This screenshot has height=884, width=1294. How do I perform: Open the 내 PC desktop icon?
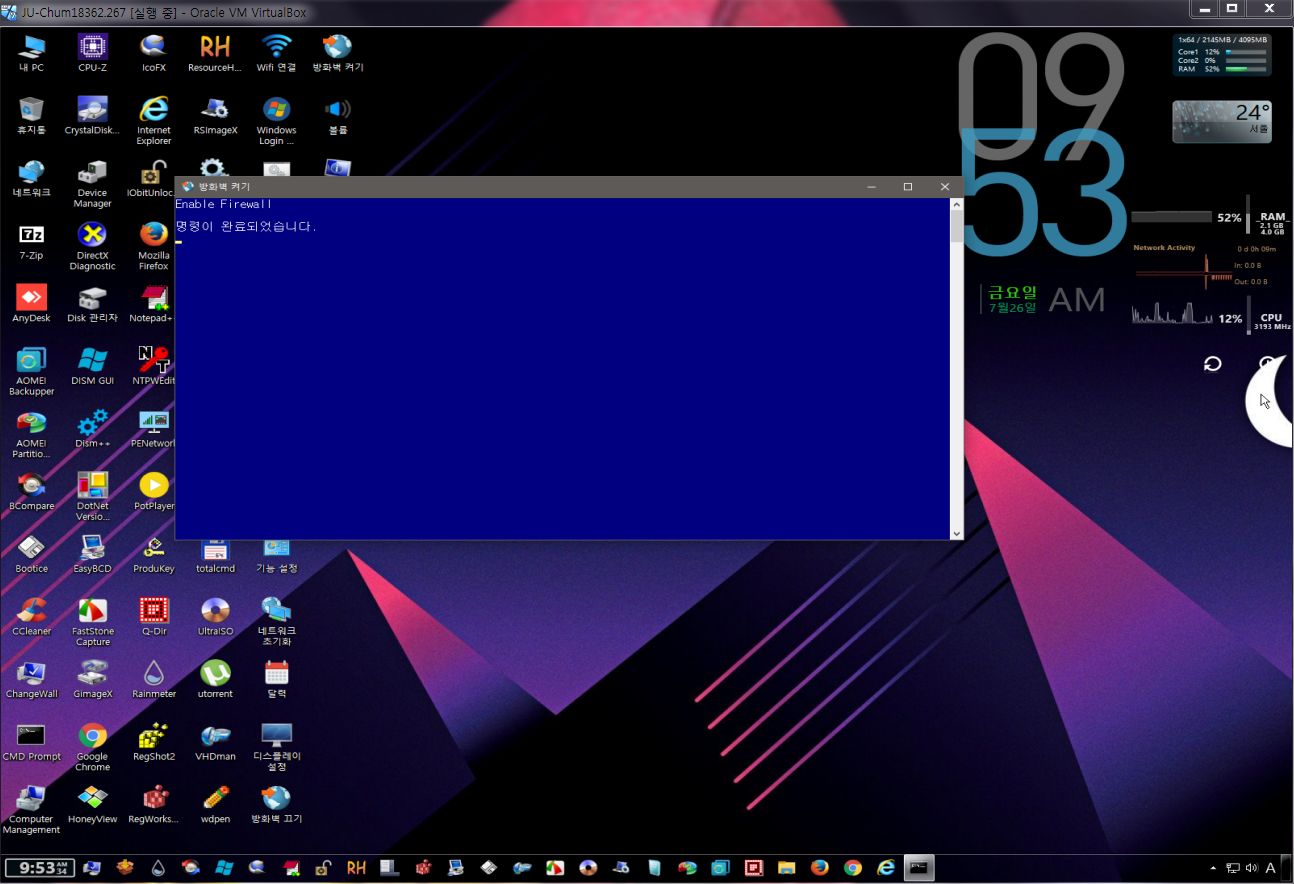click(31, 53)
